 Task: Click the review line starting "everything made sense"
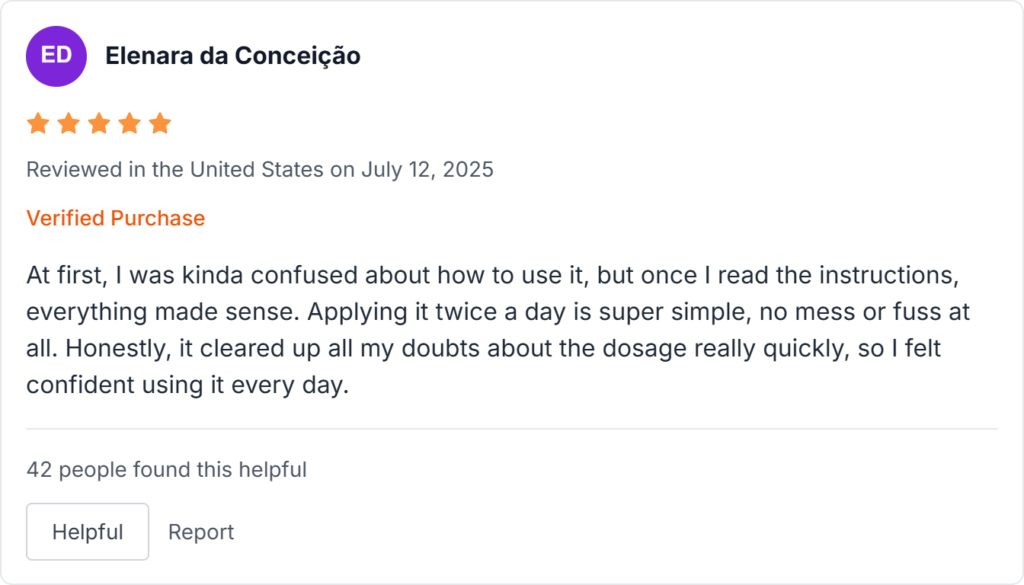click(497, 311)
